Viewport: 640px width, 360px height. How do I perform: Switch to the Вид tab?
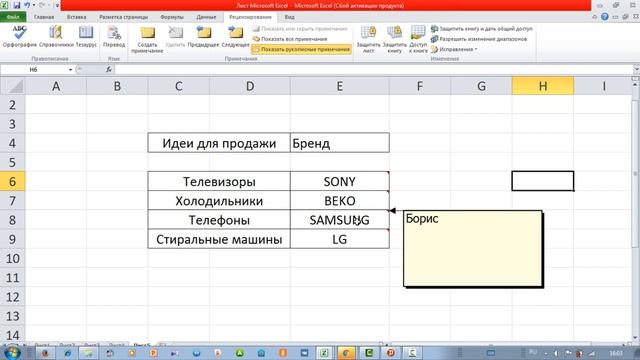tap(289, 17)
